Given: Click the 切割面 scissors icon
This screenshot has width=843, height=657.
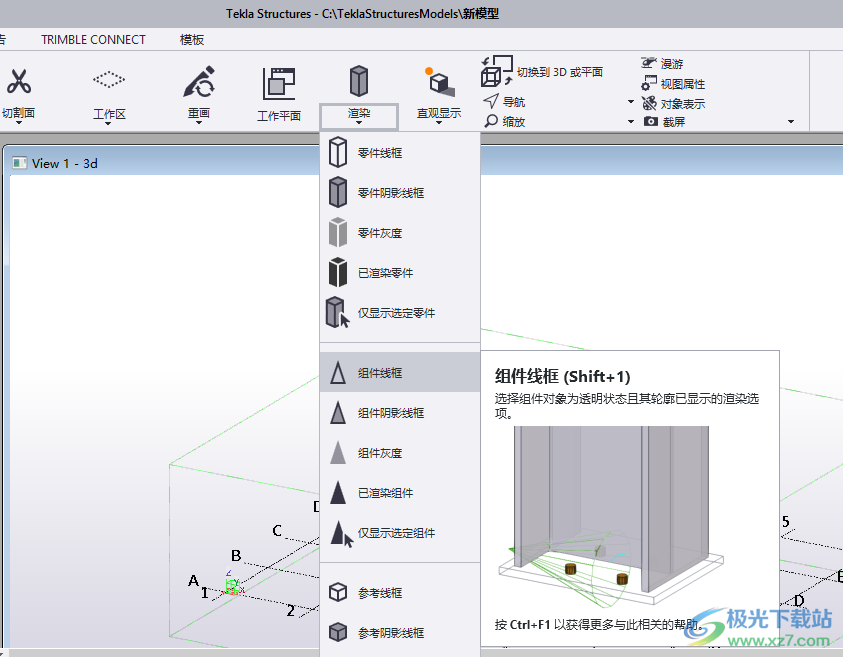Looking at the screenshot, I should [19, 81].
